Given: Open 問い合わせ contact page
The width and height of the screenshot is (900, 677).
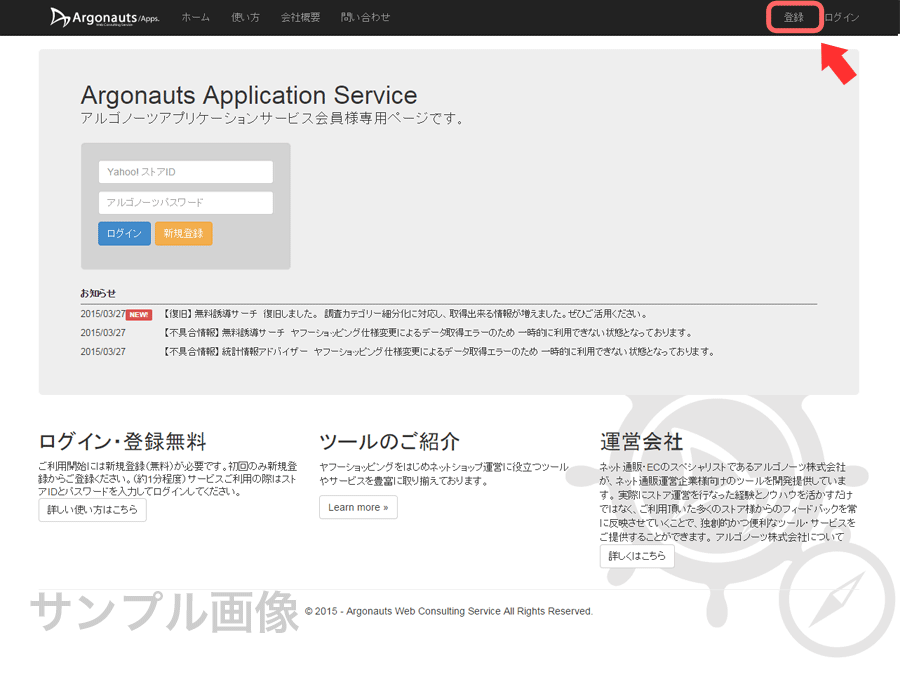Looking at the screenshot, I should (x=365, y=17).
